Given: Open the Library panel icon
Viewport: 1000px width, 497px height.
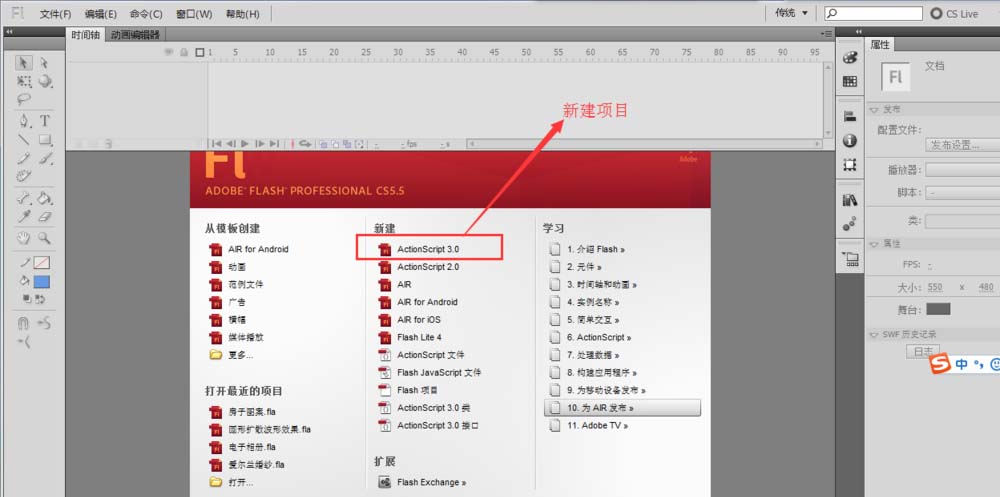Looking at the screenshot, I should click(849, 200).
